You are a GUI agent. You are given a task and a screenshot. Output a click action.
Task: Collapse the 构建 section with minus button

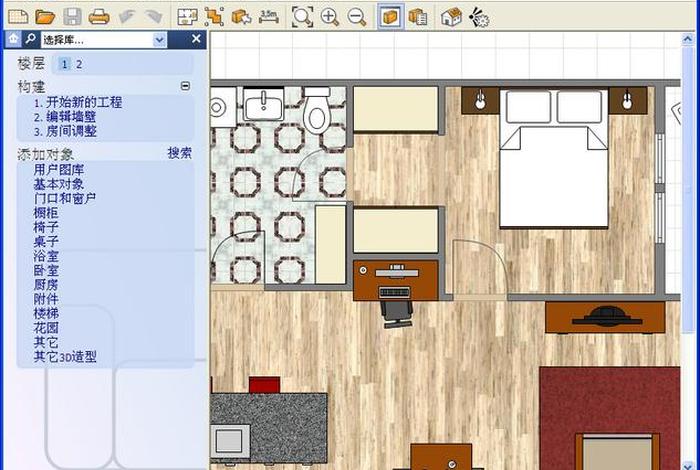185,86
